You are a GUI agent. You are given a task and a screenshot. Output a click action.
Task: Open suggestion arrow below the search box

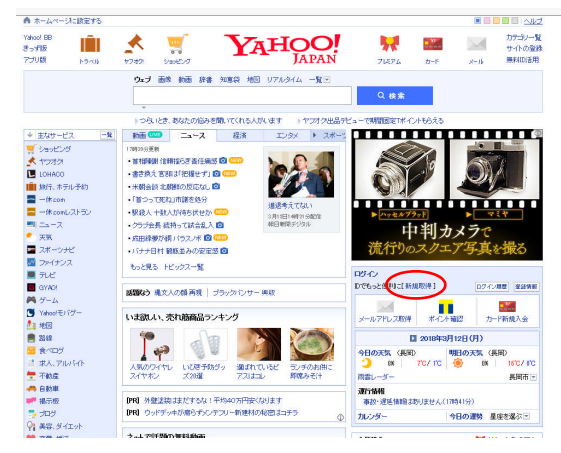click(144, 107)
